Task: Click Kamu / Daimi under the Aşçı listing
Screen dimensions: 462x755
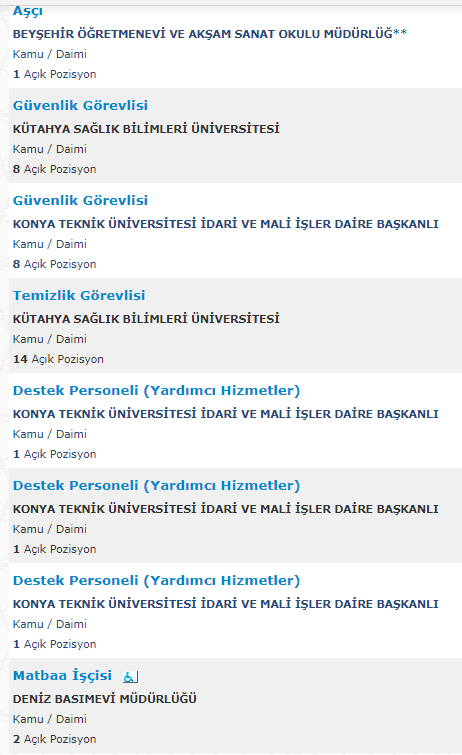Action: [50, 54]
